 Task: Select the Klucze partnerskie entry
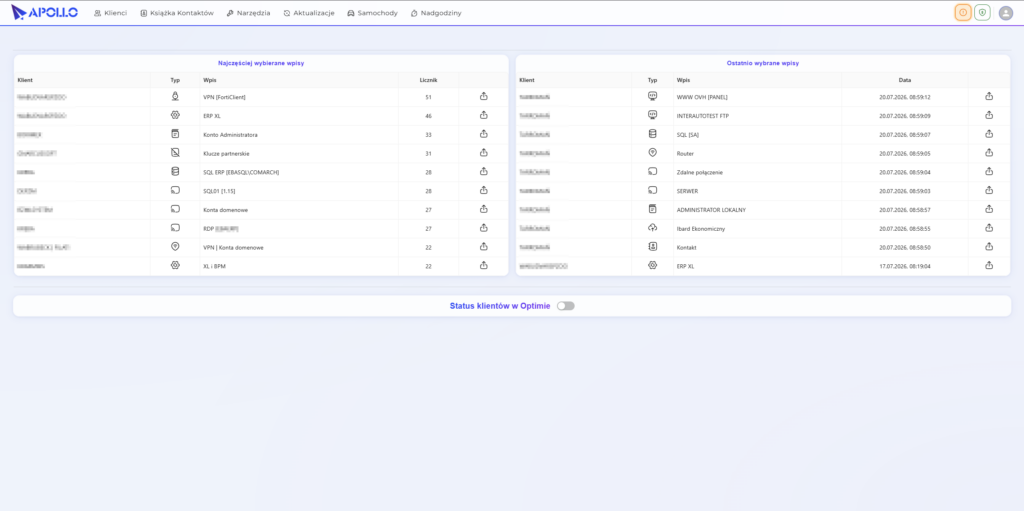[226, 154]
